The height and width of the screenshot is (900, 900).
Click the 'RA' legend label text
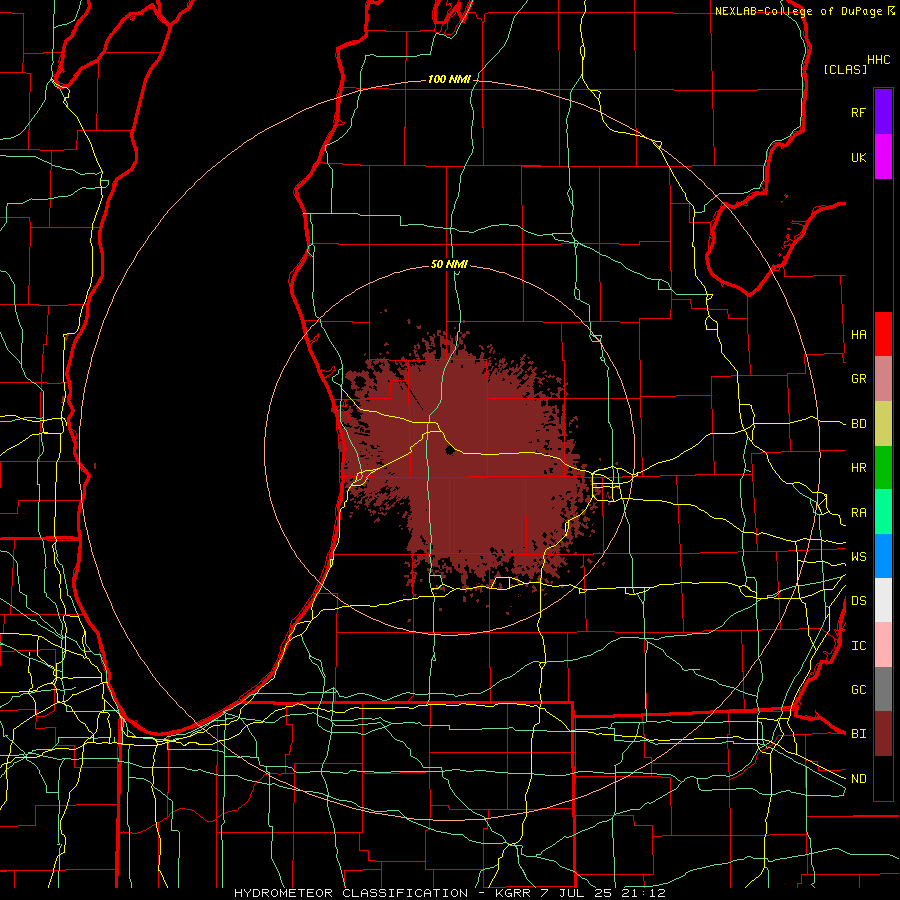(858, 512)
